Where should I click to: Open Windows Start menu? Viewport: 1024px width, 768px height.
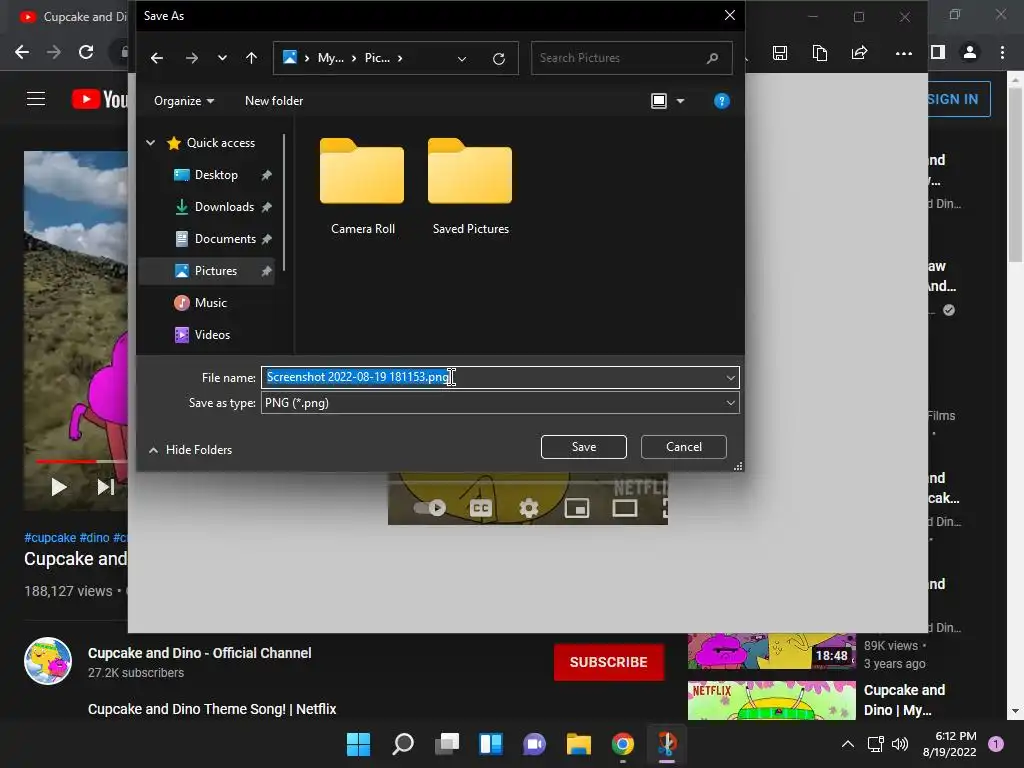(358, 744)
